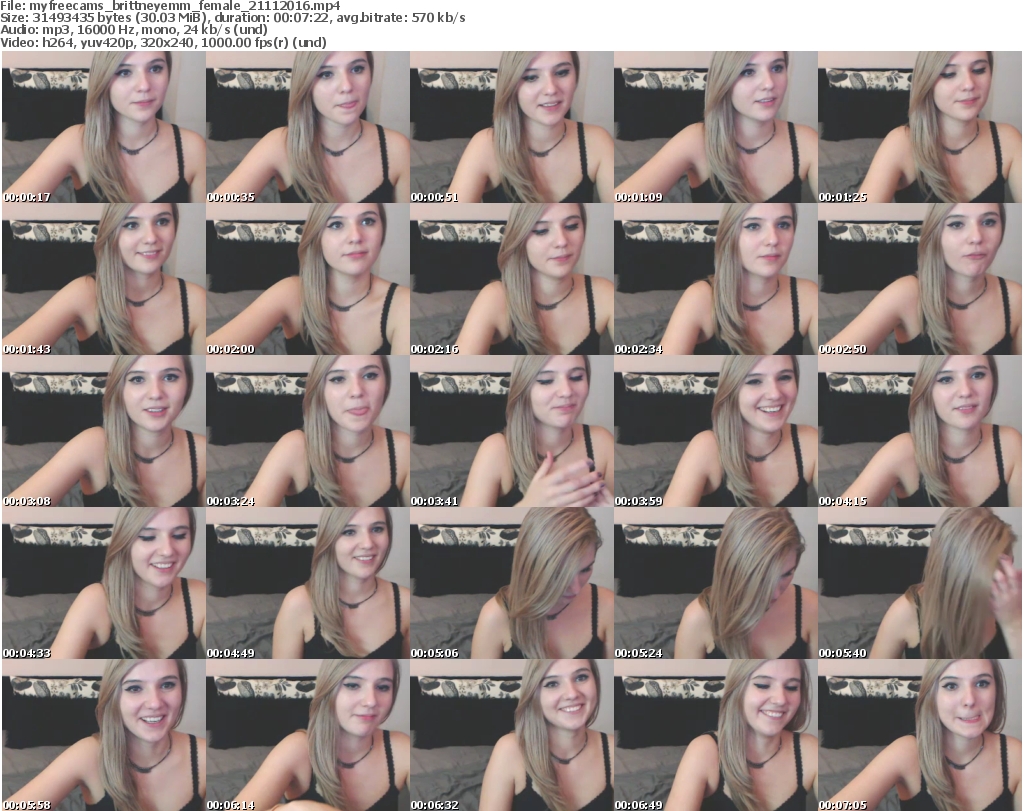Click the Audio mp3 info line
This screenshot has height=811, width=1024.
(x=134, y=30)
